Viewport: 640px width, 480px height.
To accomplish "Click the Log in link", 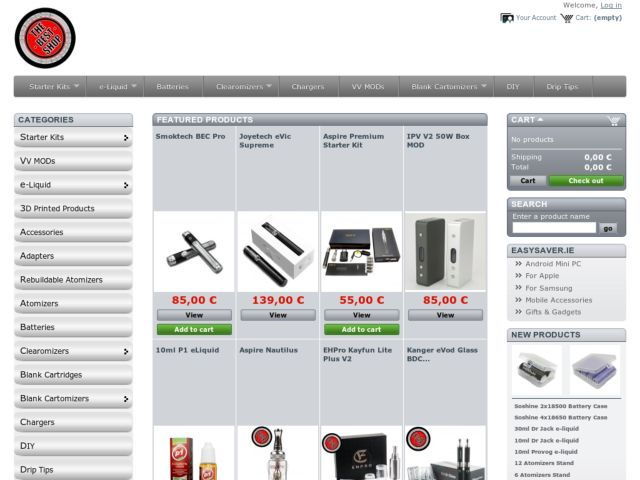I will 611,5.
